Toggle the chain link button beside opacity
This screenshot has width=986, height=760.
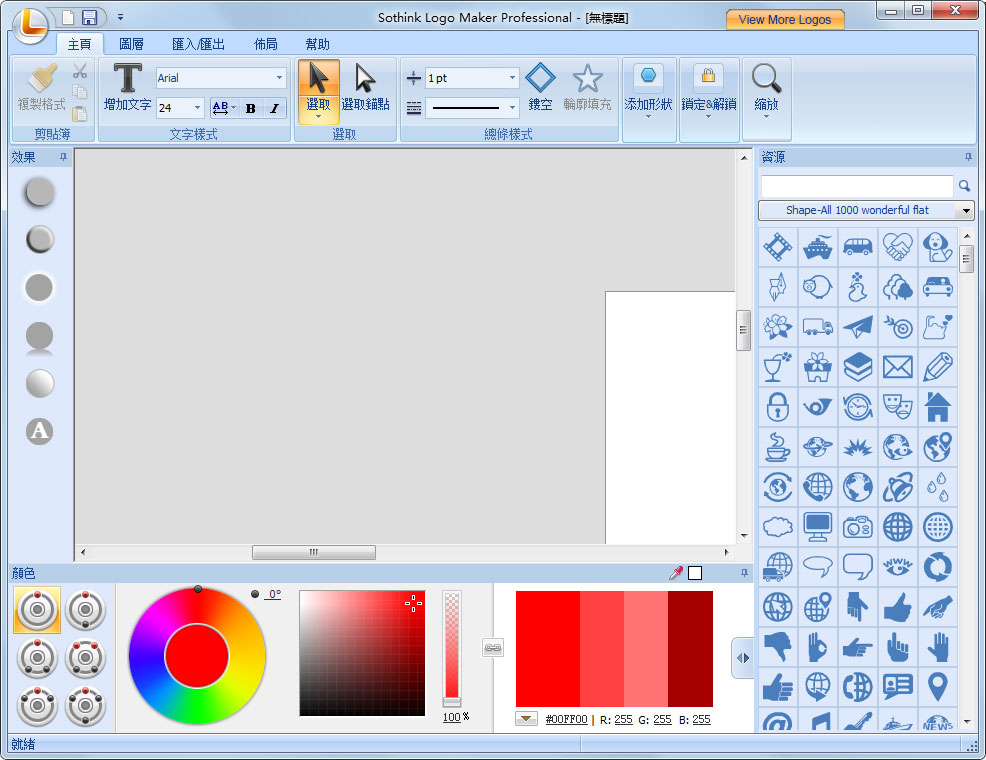tap(492, 648)
